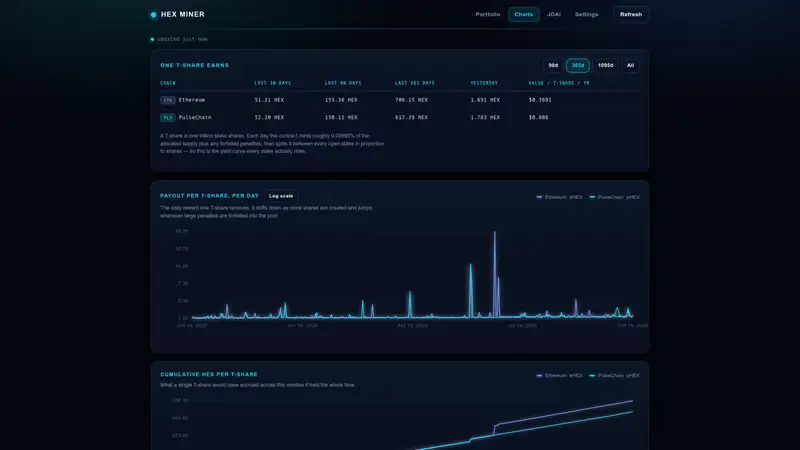
Task: Click the $0.3691 value
Action: pos(540,100)
